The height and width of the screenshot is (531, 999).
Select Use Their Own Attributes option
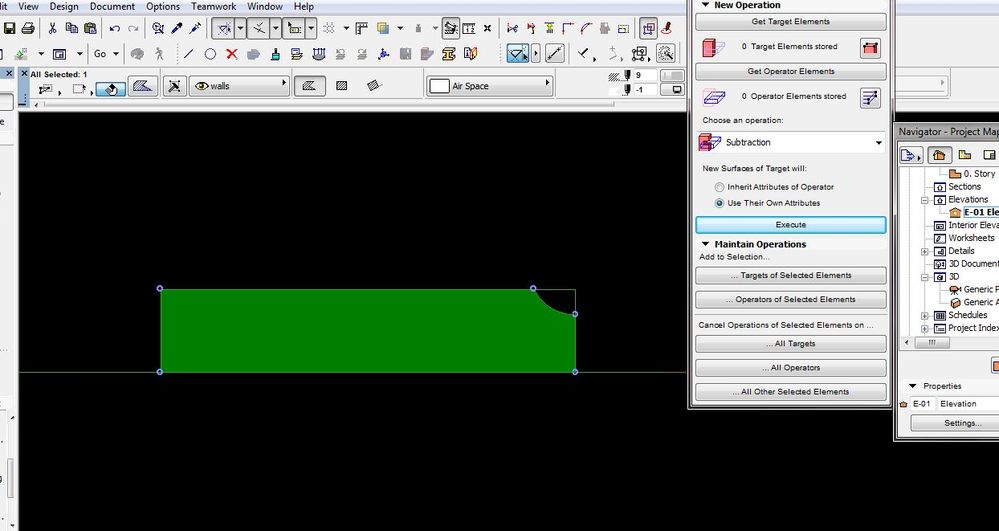(719, 203)
